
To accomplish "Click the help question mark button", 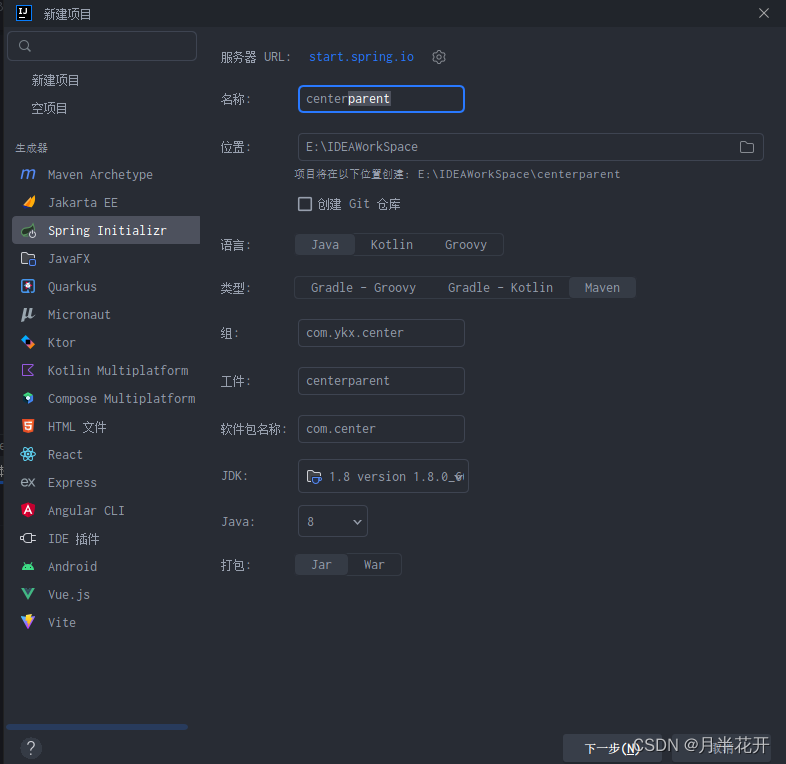I will click(x=31, y=747).
